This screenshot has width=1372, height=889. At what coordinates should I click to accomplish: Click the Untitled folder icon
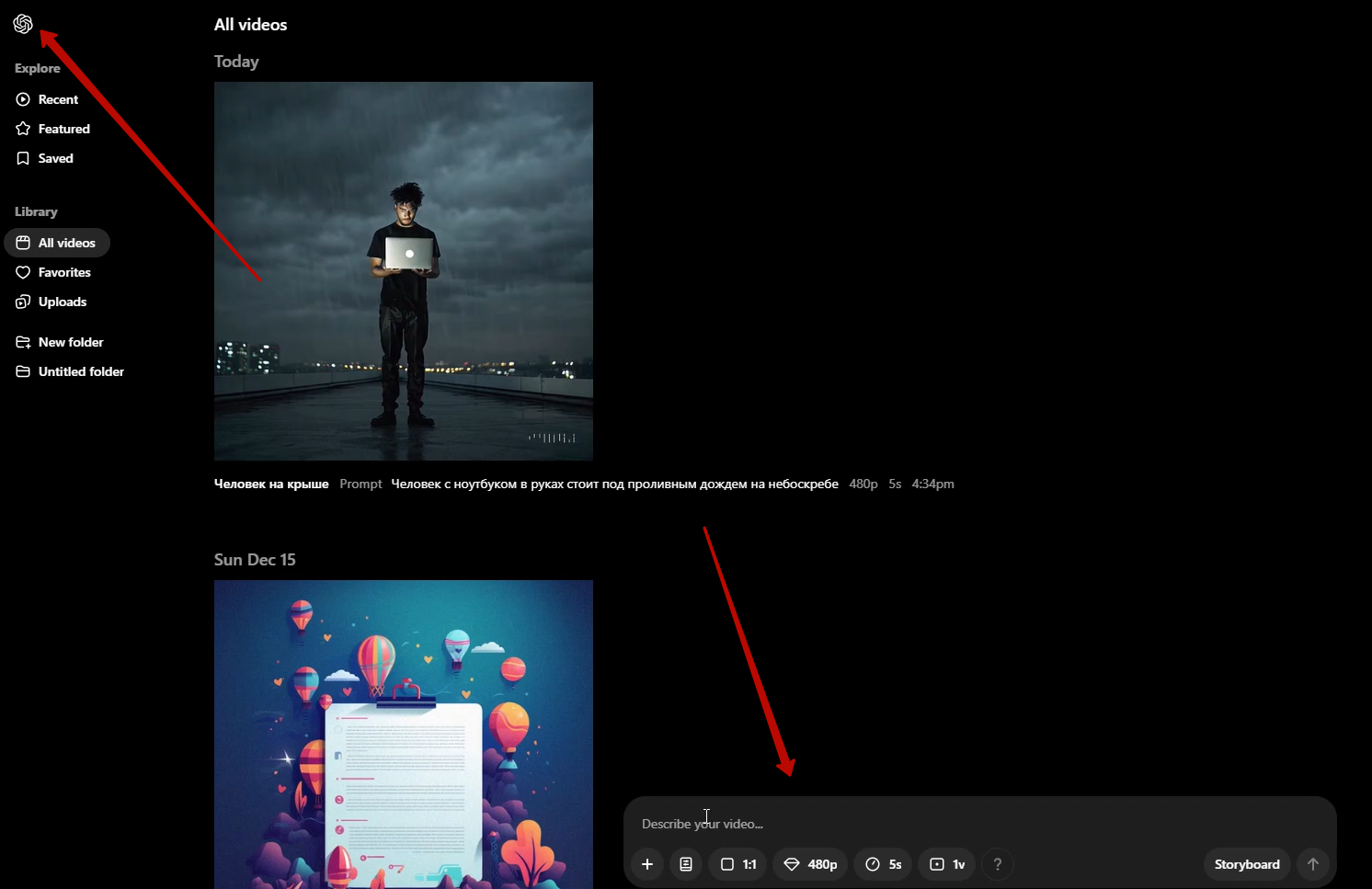(x=23, y=371)
